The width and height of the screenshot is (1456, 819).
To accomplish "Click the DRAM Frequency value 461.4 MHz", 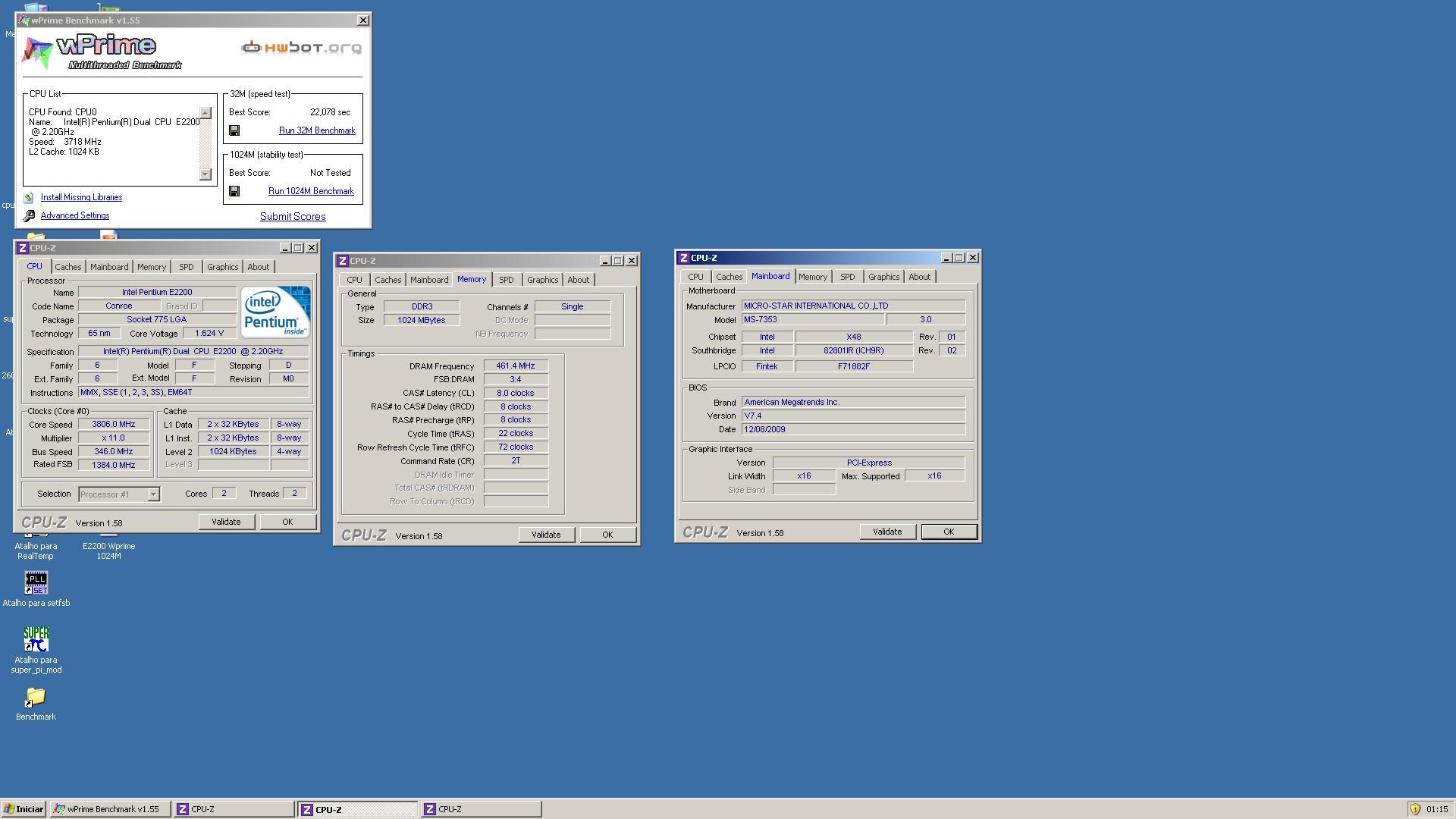I will [x=516, y=366].
